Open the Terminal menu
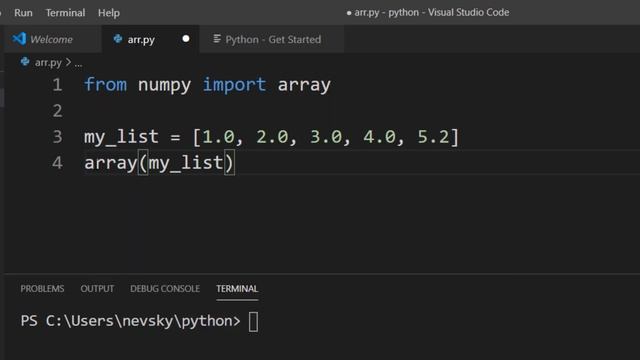 point(65,13)
